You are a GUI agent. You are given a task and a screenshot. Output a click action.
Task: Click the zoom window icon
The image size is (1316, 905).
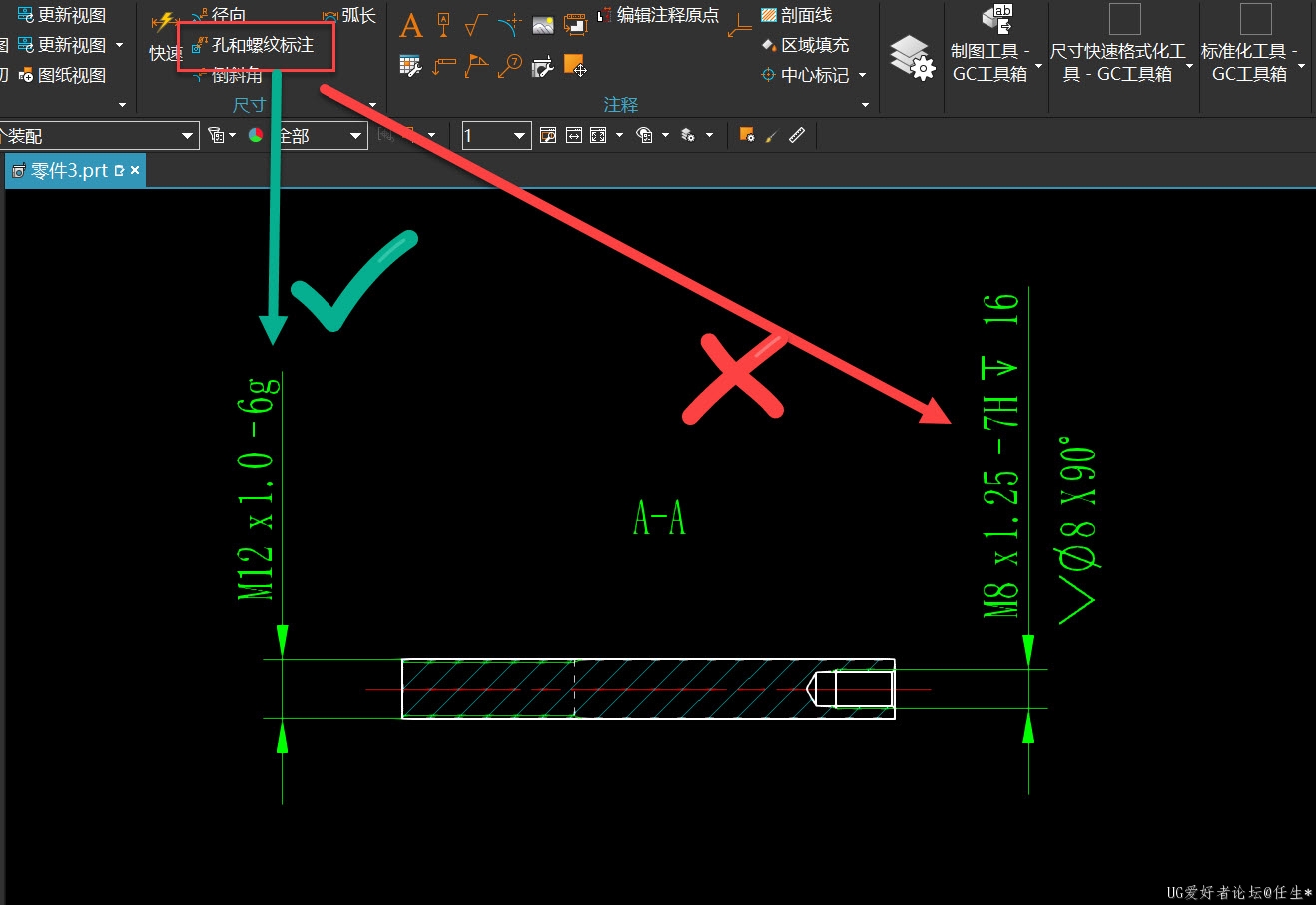pos(548,135)
